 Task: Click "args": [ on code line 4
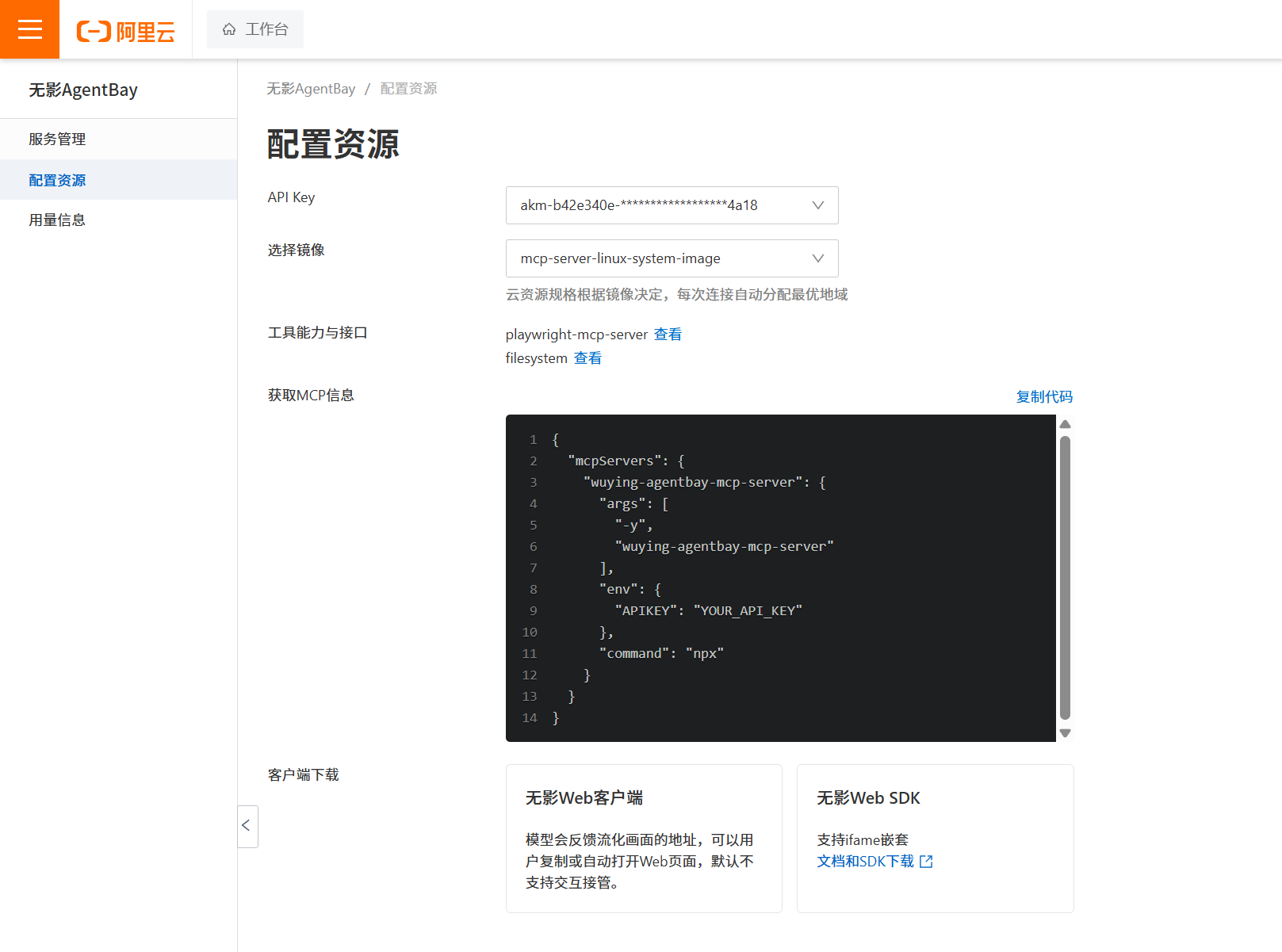(x=633, y=503)
